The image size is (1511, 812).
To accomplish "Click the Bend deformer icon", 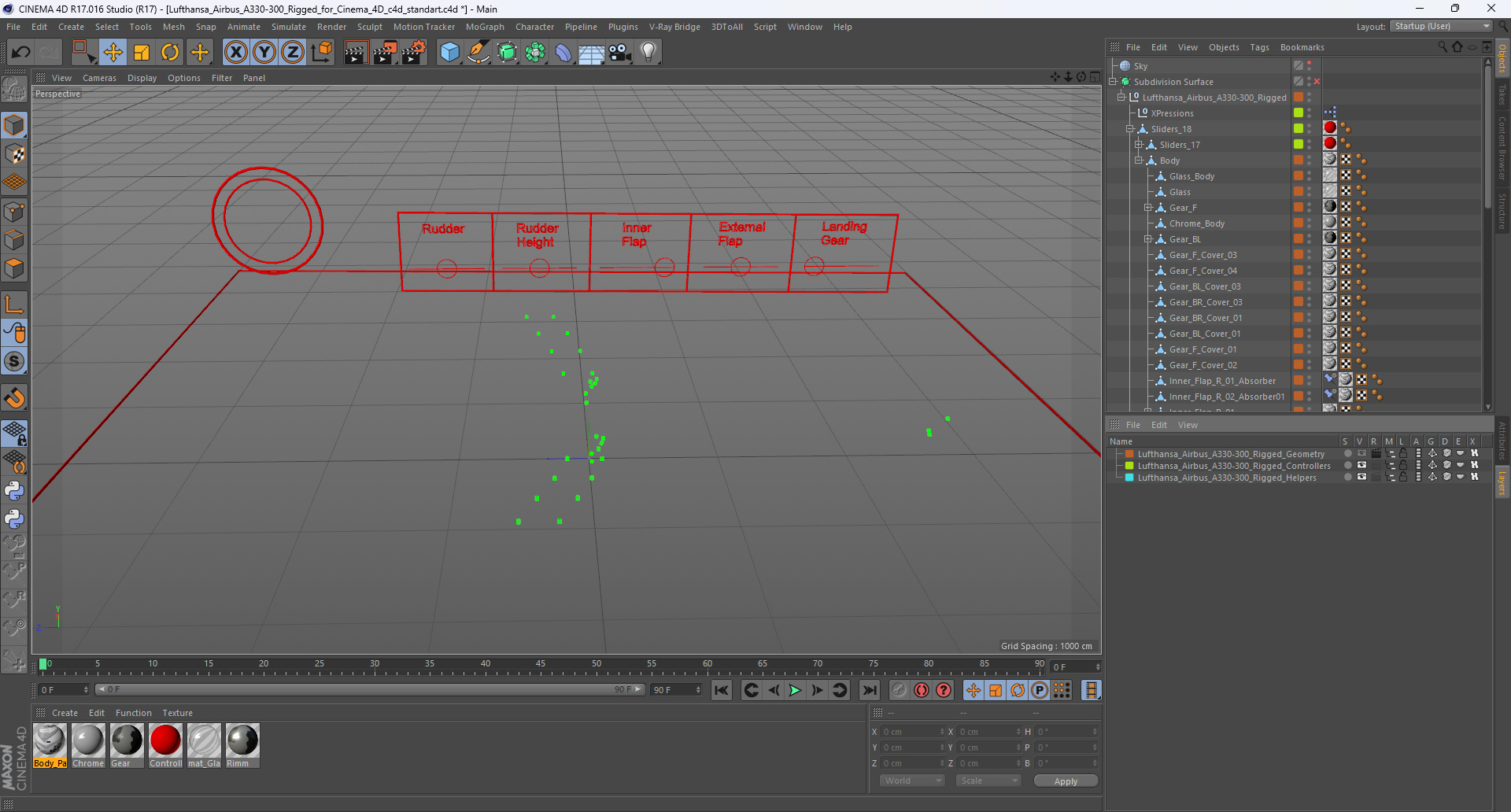I will tap(563, 53).
